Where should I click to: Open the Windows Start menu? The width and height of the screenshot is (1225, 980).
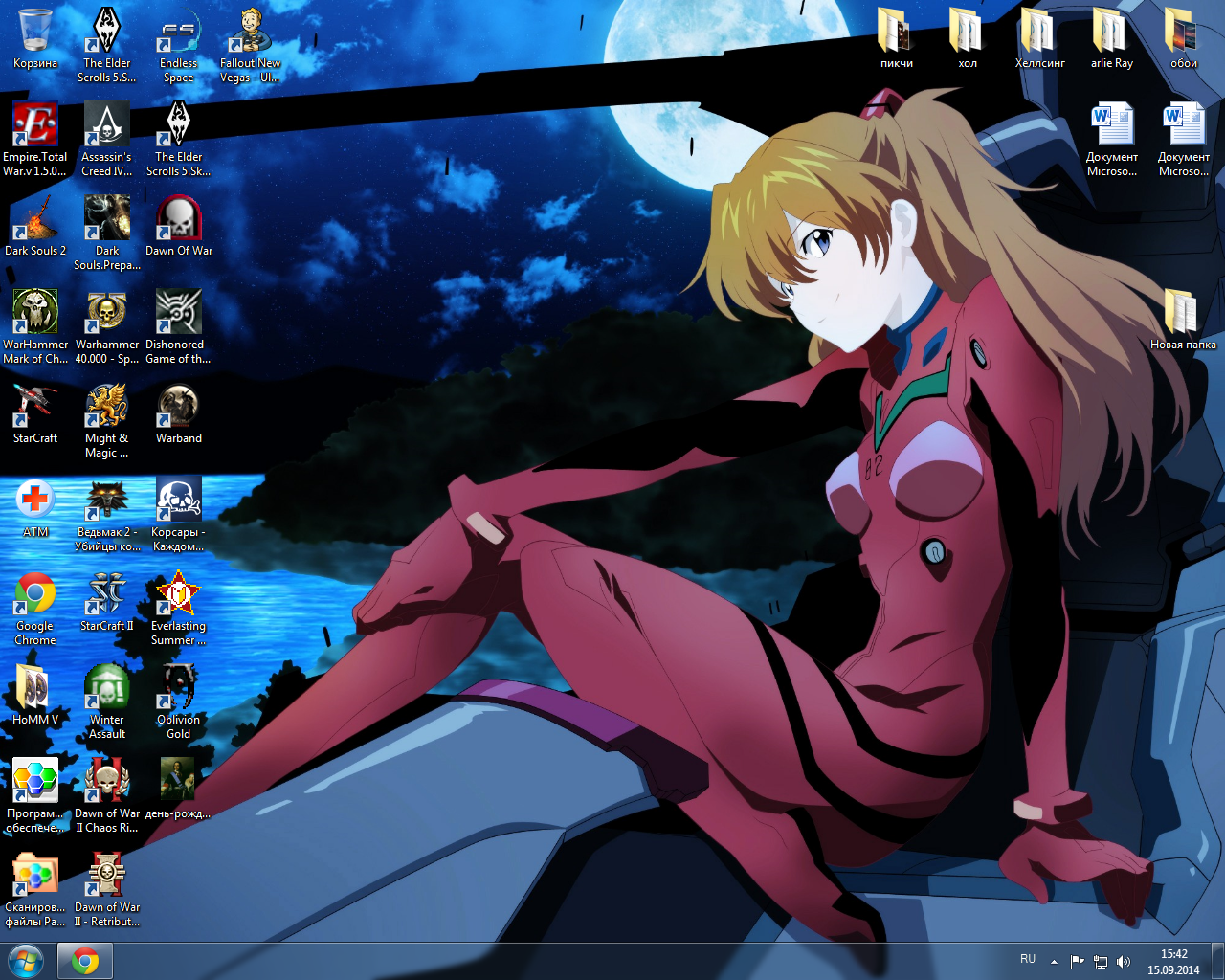coord(26,961)
